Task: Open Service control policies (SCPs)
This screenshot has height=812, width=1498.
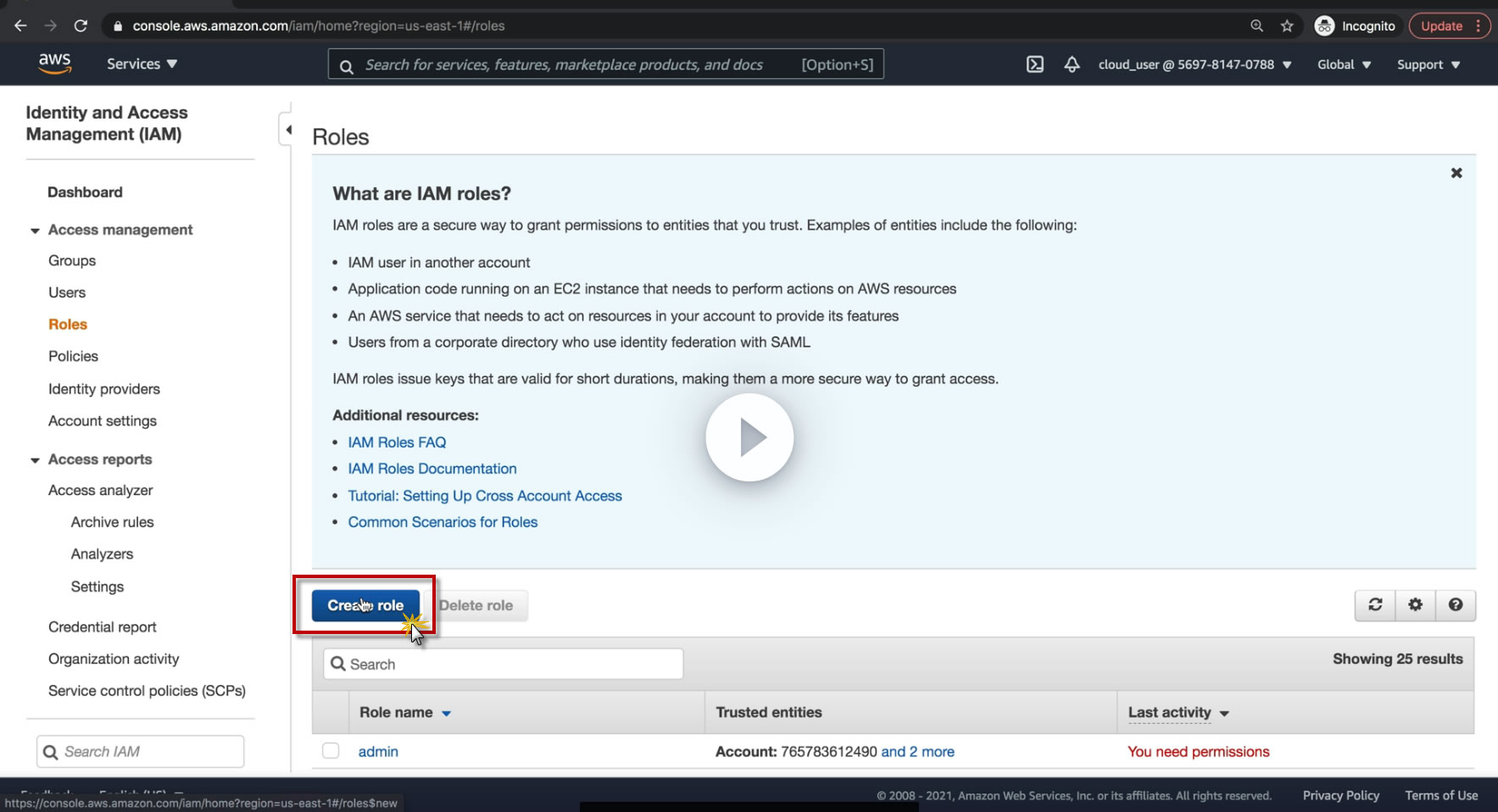Action: pyautogui.click(x=147, y=691)
